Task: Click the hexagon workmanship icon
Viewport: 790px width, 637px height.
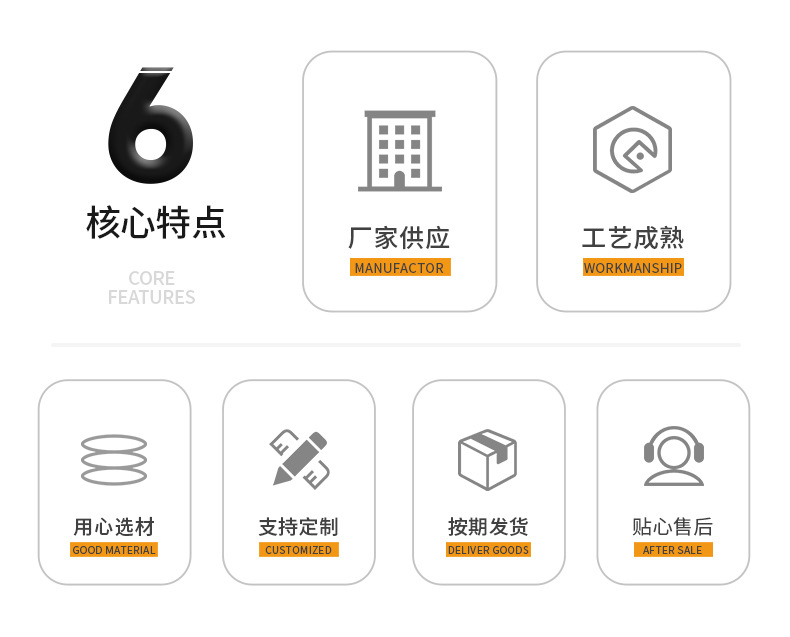Action: point(632,149)
